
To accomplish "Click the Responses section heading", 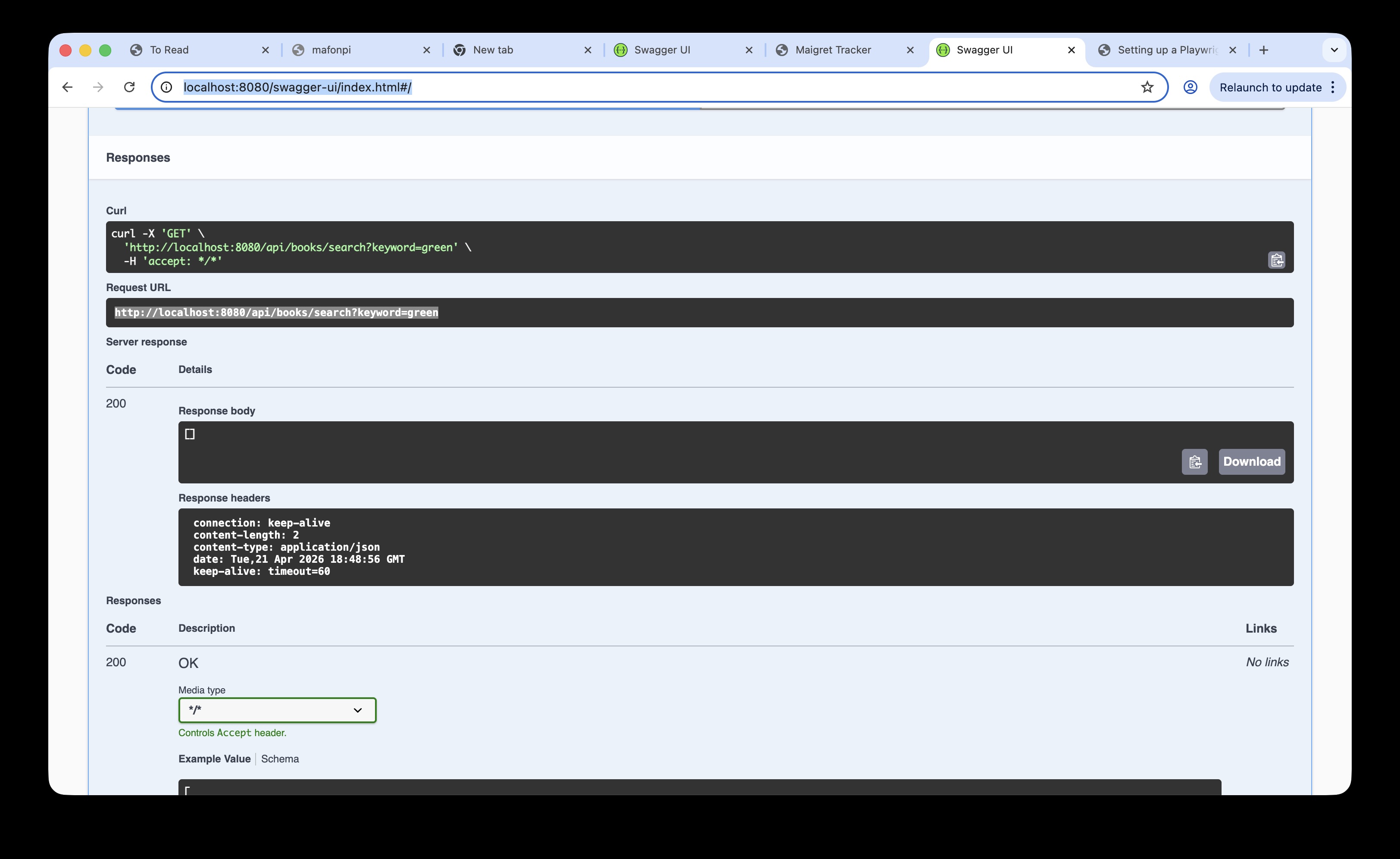I will click(x=138, y=157).
